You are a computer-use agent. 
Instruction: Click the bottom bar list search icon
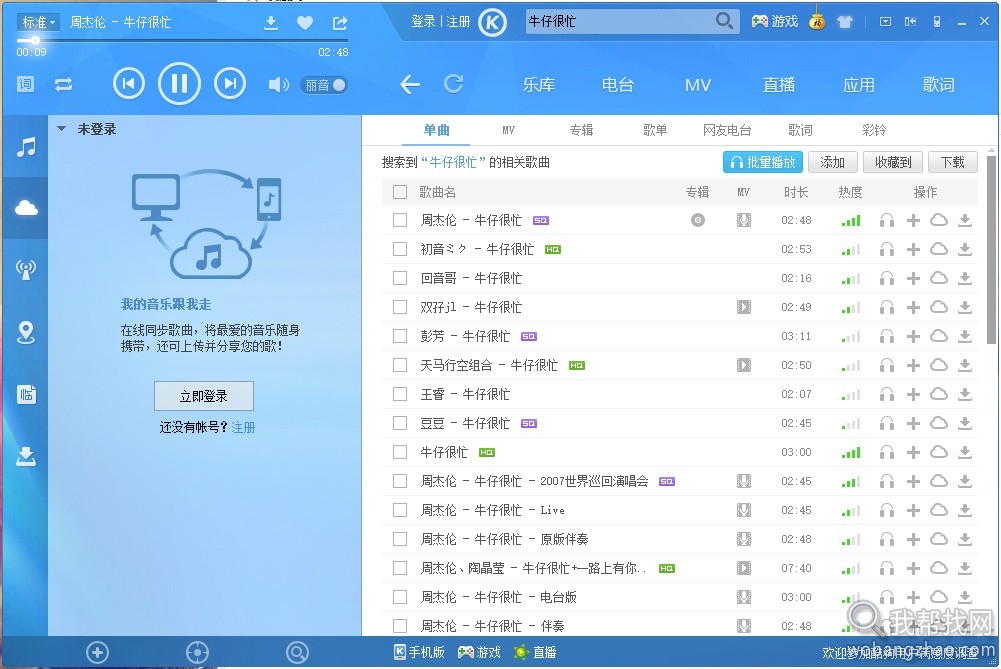pos(297,652)
